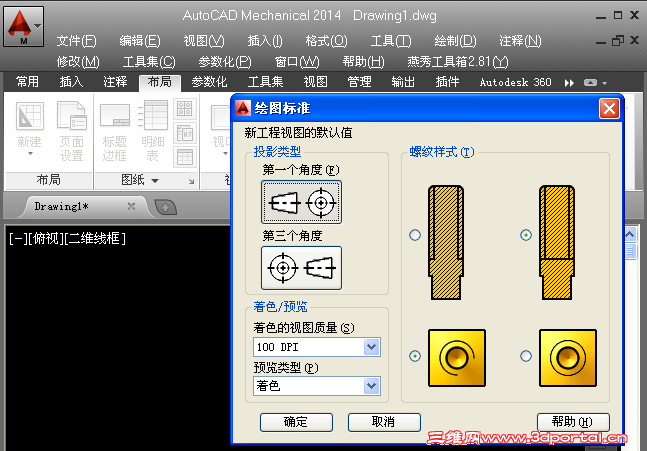Open the 插入(I) menu

pos(265,41)
